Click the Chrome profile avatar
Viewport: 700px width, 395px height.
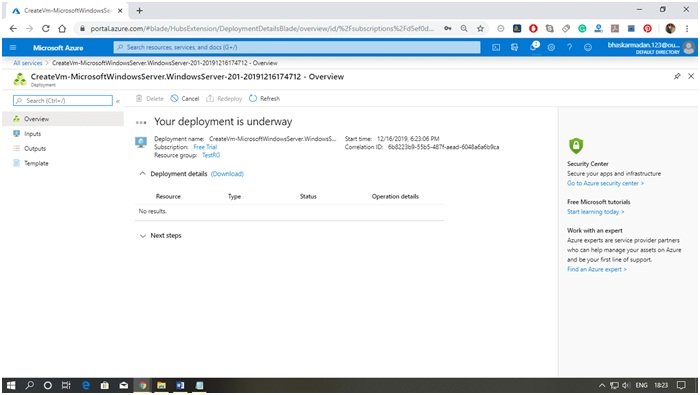[x=670, y=29]
